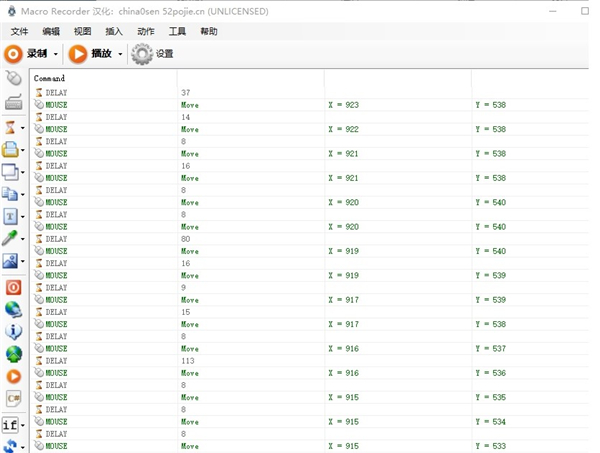The height and width of the screenshot is (453, 600).
Task: Open the 文件 file menu
Action: 19,32
